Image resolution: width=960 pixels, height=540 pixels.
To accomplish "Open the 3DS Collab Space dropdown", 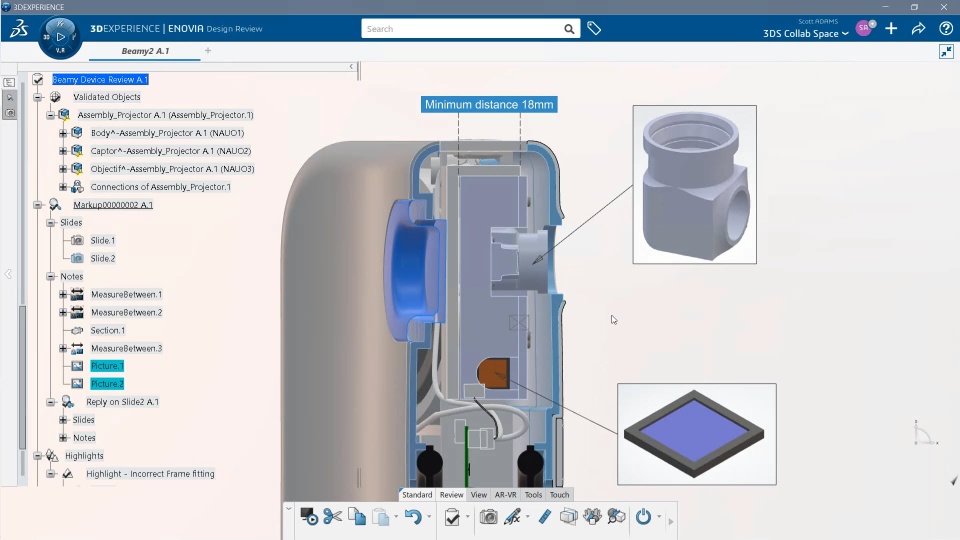I will (806, 34).
